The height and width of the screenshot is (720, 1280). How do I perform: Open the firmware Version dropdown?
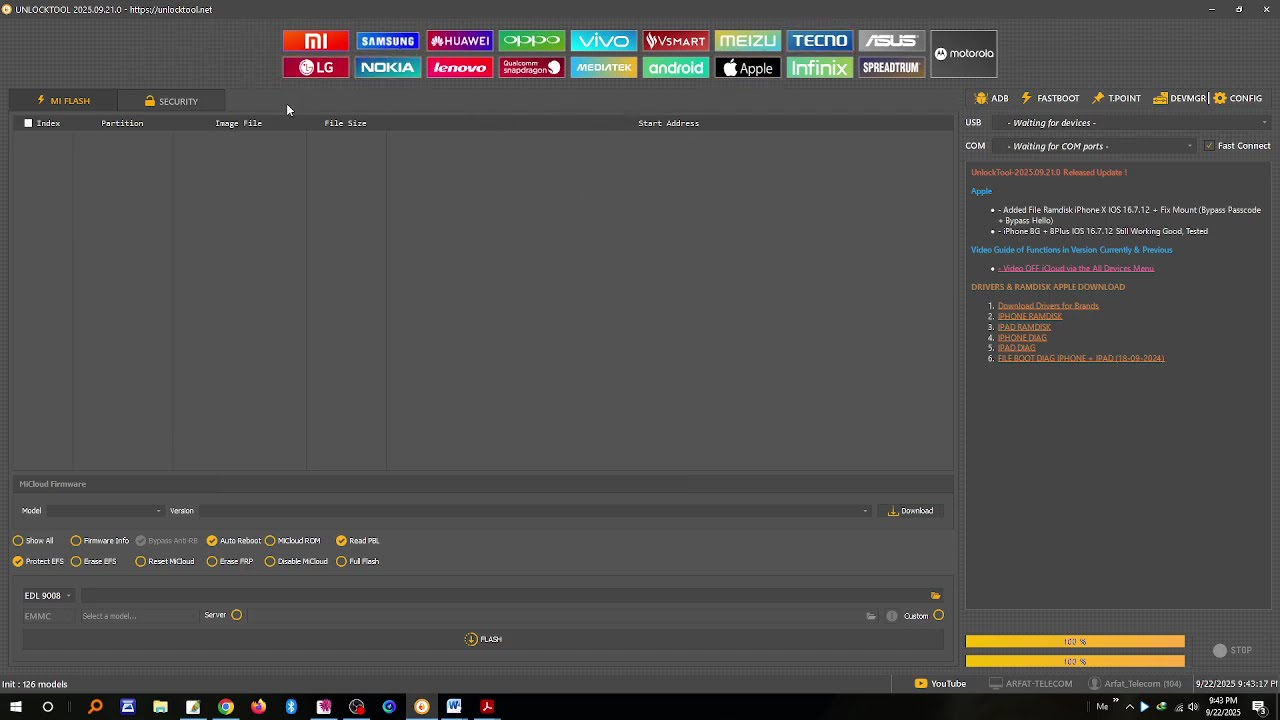[x=535, y=511]
